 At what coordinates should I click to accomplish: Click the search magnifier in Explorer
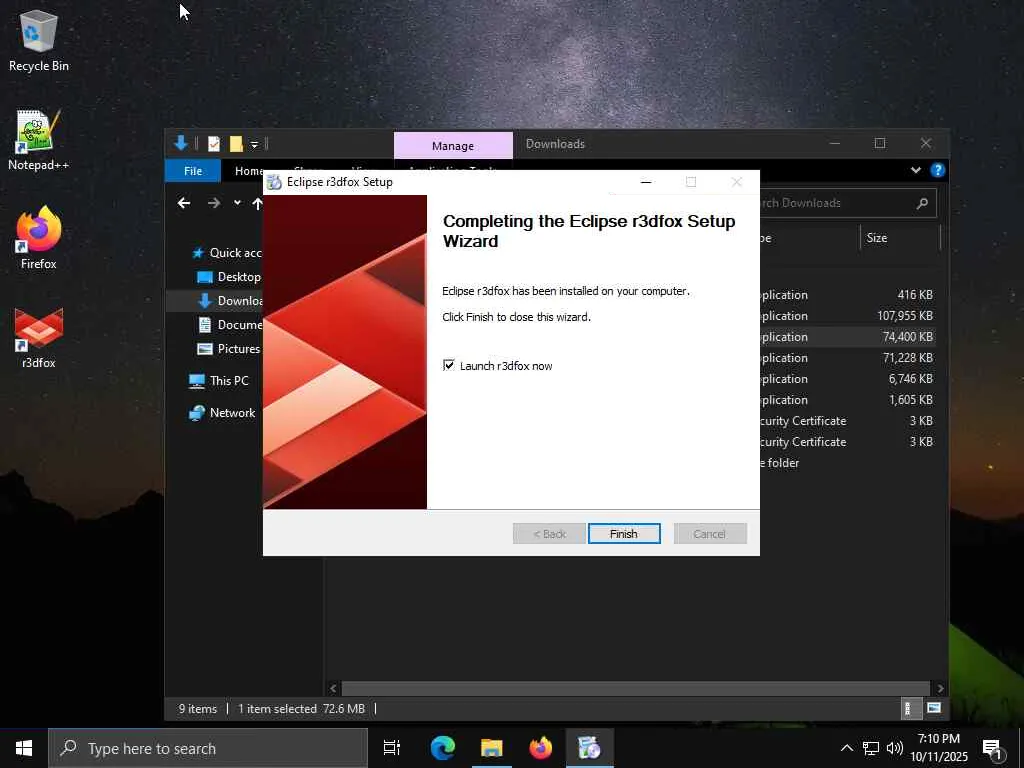point(923,203)
